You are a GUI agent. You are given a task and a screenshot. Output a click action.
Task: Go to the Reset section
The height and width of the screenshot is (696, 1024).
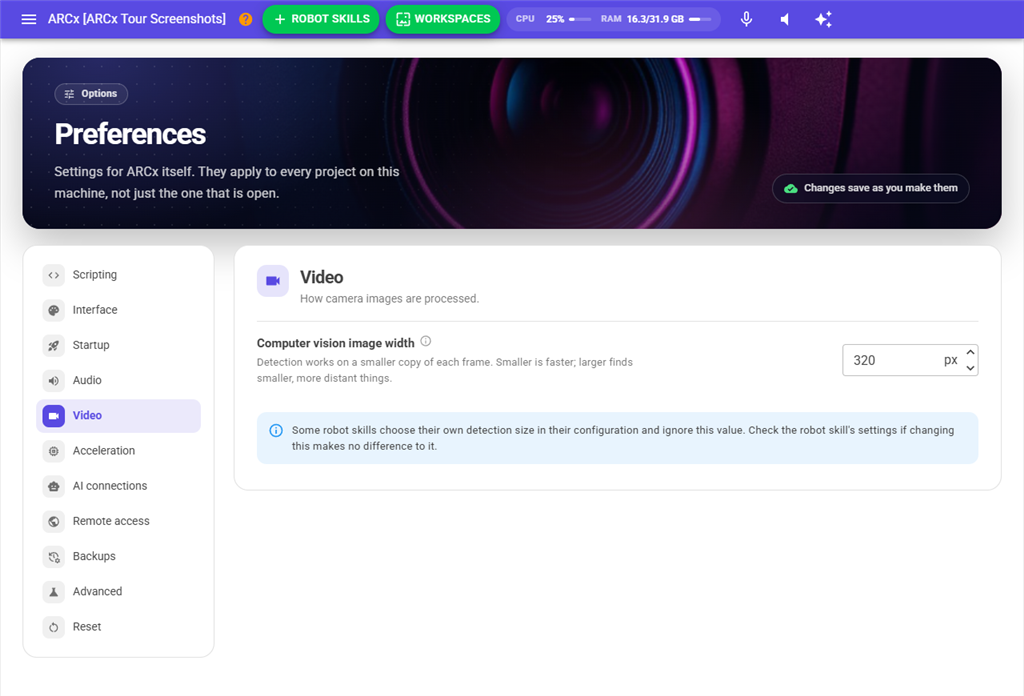[x=118, y=627]
